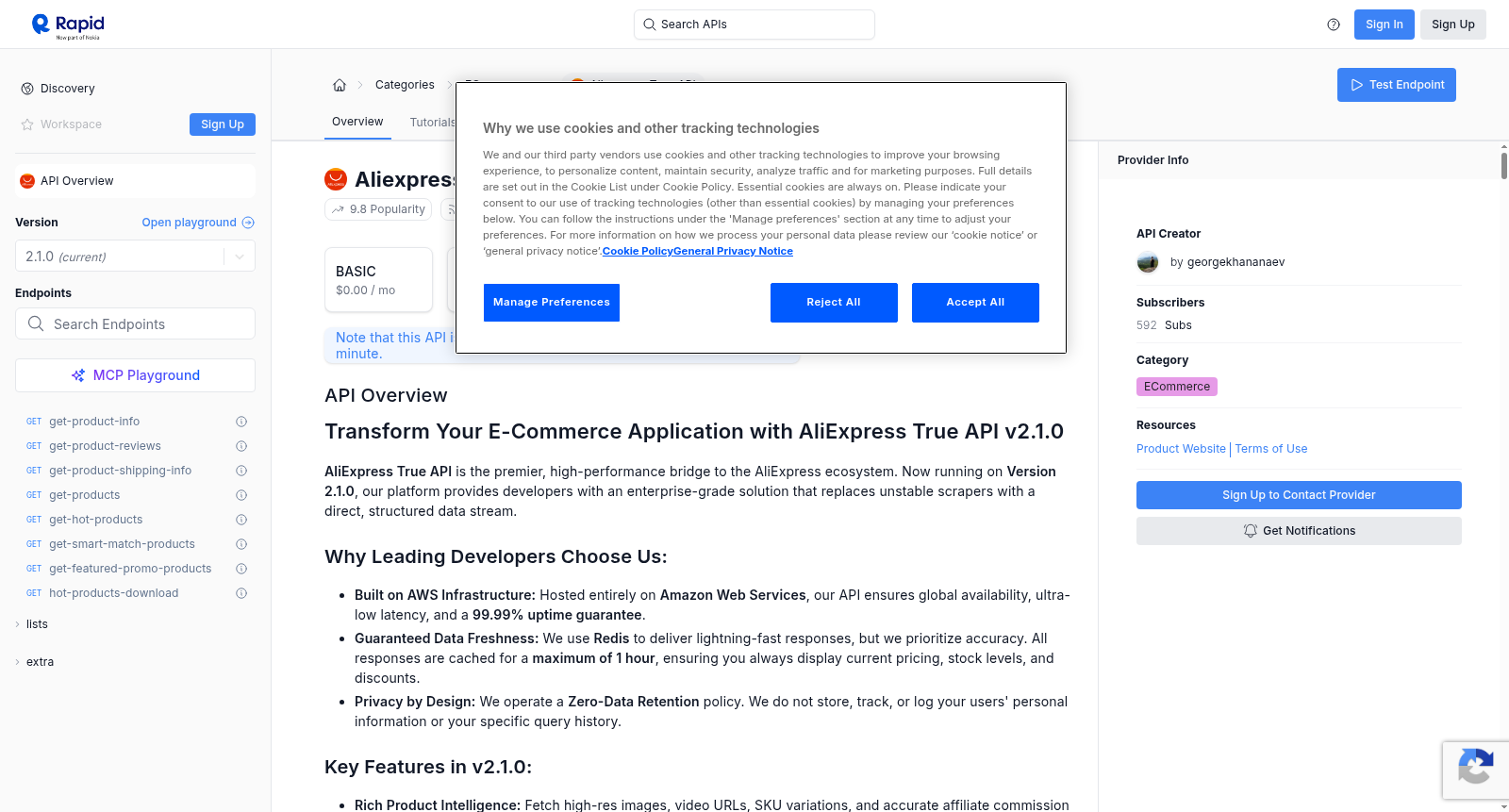Click info icon for get-product-info endpoint

[241, 422]
